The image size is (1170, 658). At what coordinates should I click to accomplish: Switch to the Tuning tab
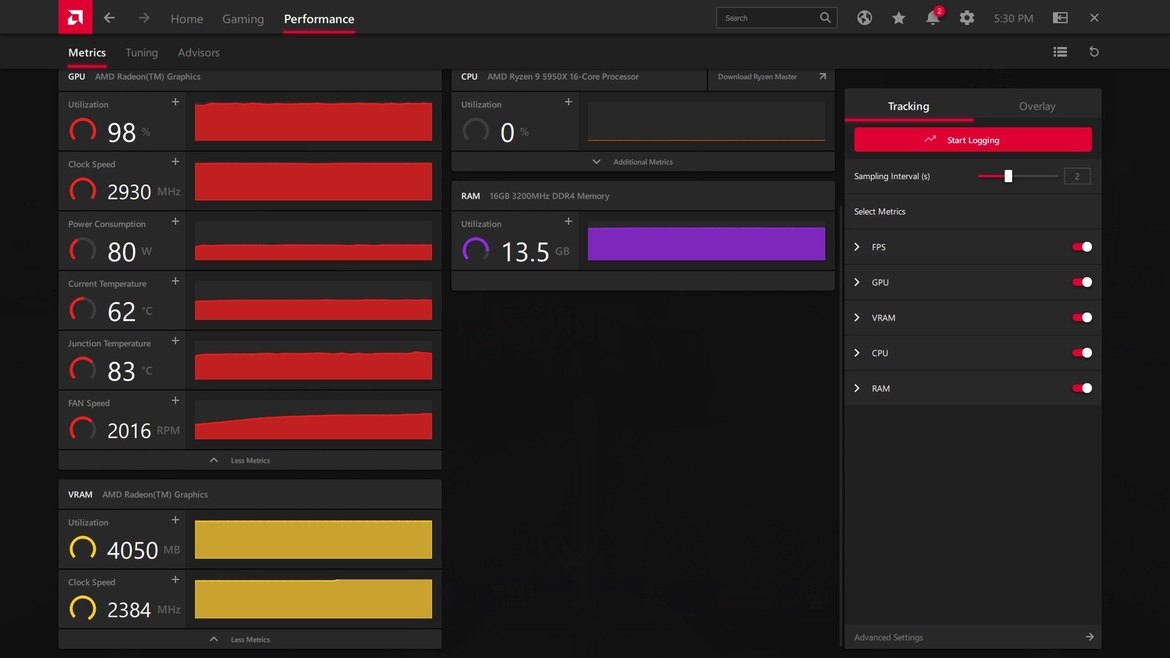(142, 52)
